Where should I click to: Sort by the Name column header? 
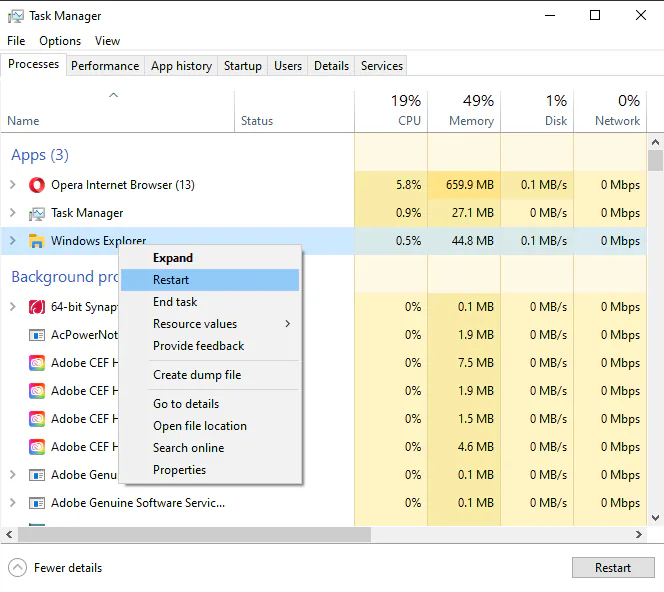(117, 112)
